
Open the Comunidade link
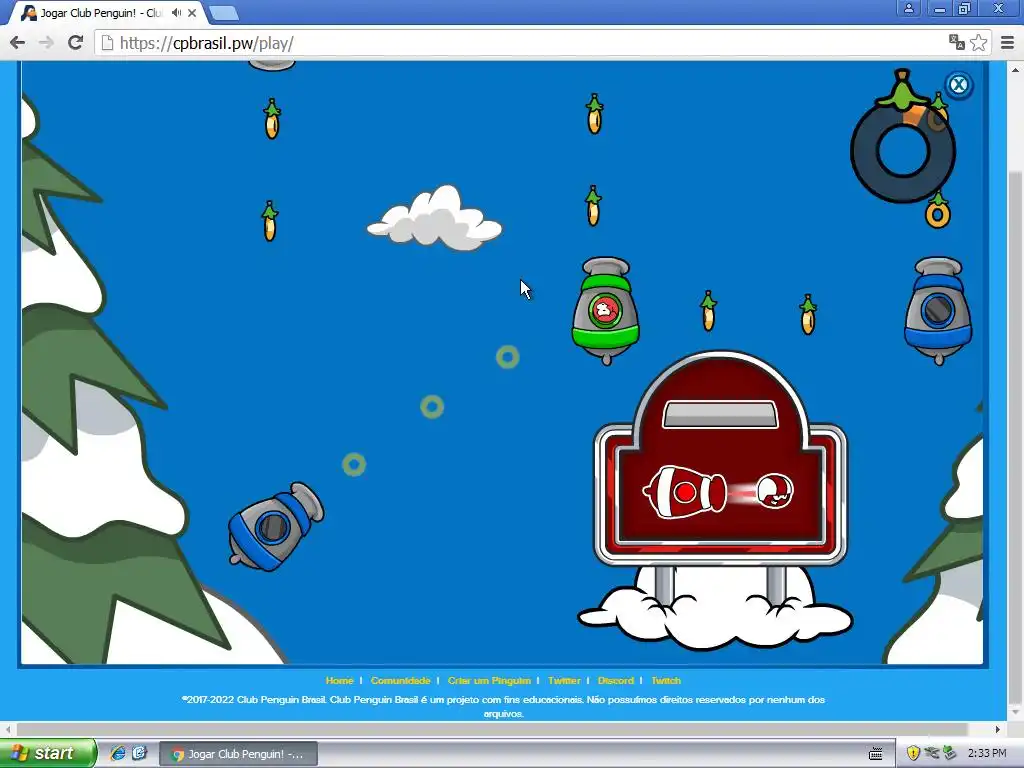(x=400, y=680)
